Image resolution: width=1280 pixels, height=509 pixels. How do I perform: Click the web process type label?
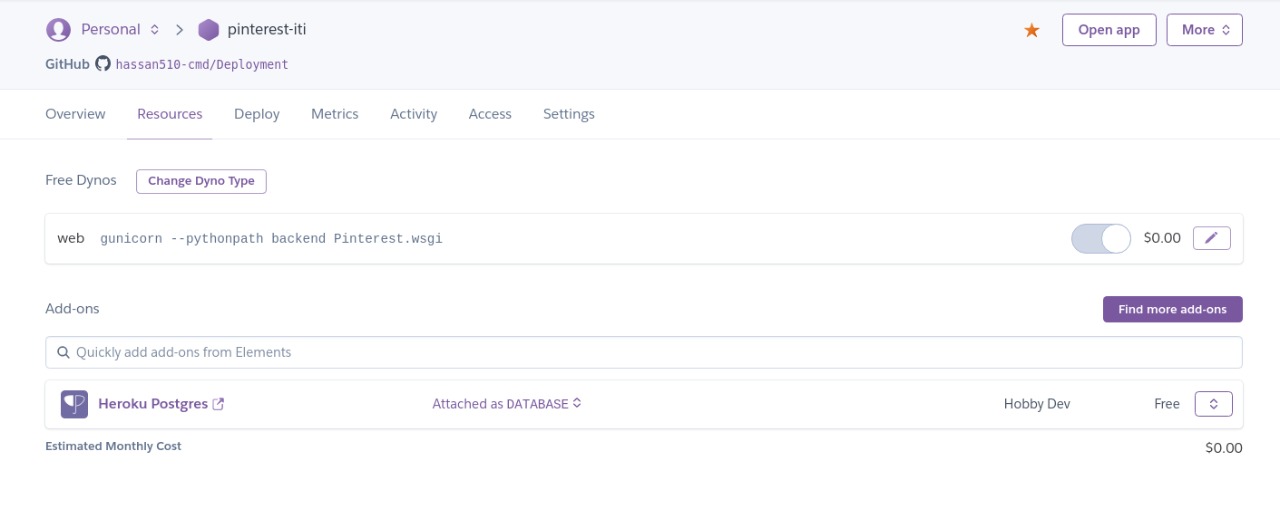tap(71, 238)
